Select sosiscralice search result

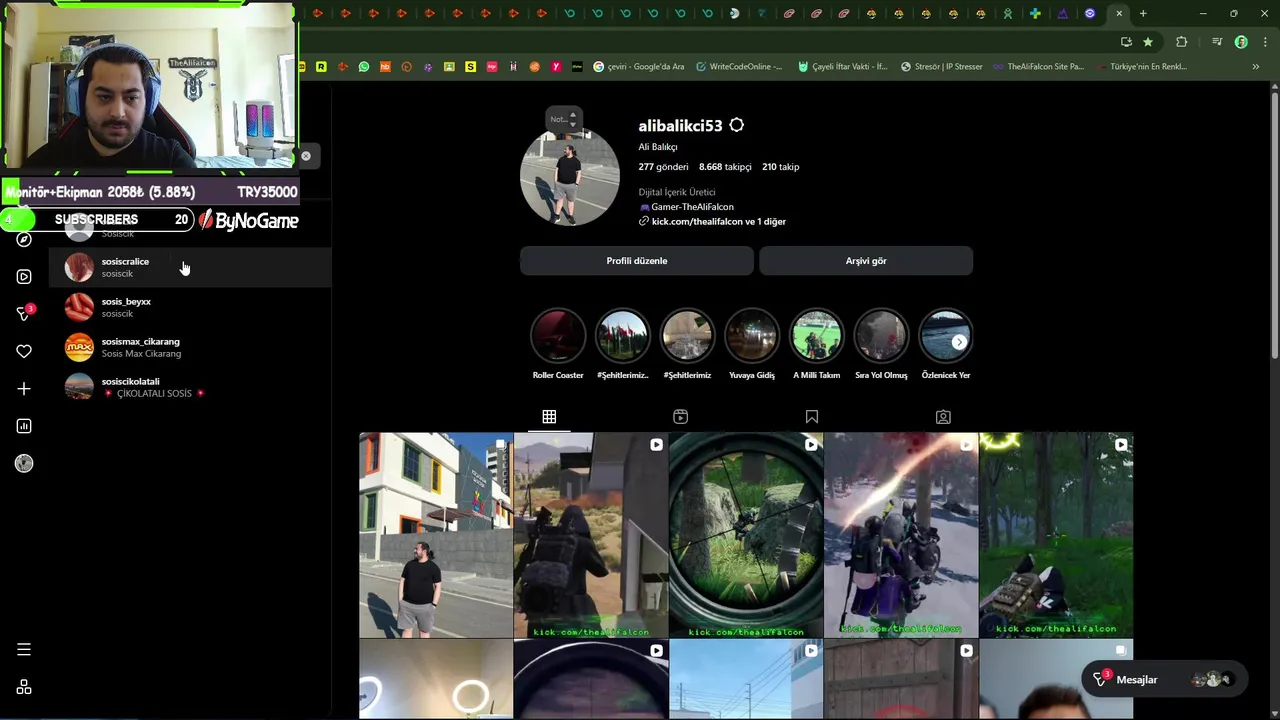coord(190,267)
